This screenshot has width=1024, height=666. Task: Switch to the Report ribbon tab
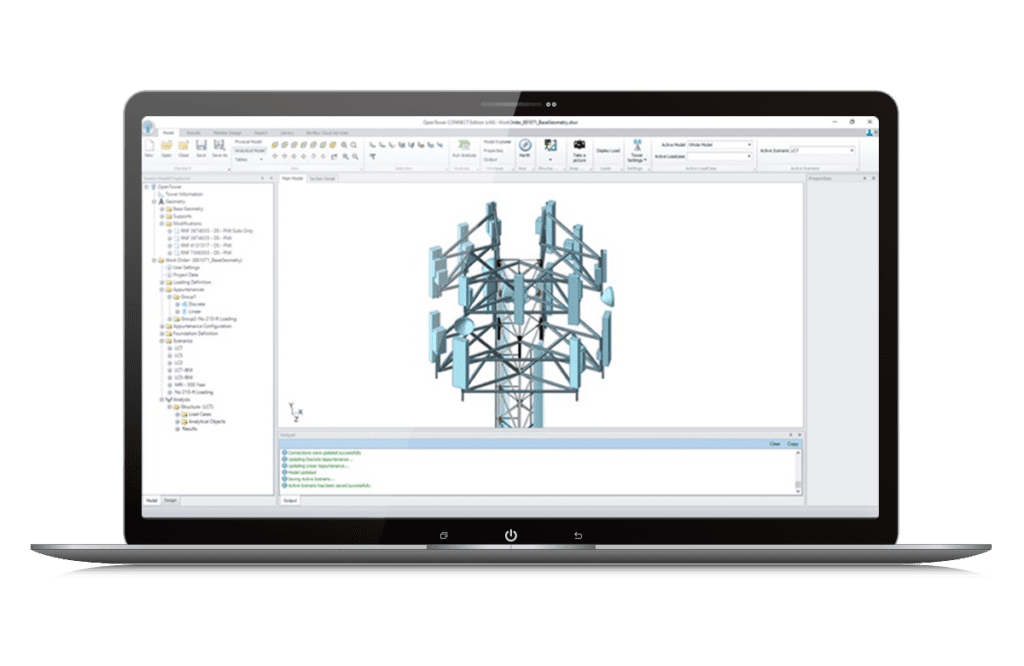pyautogui.click(x=261, y=133)
